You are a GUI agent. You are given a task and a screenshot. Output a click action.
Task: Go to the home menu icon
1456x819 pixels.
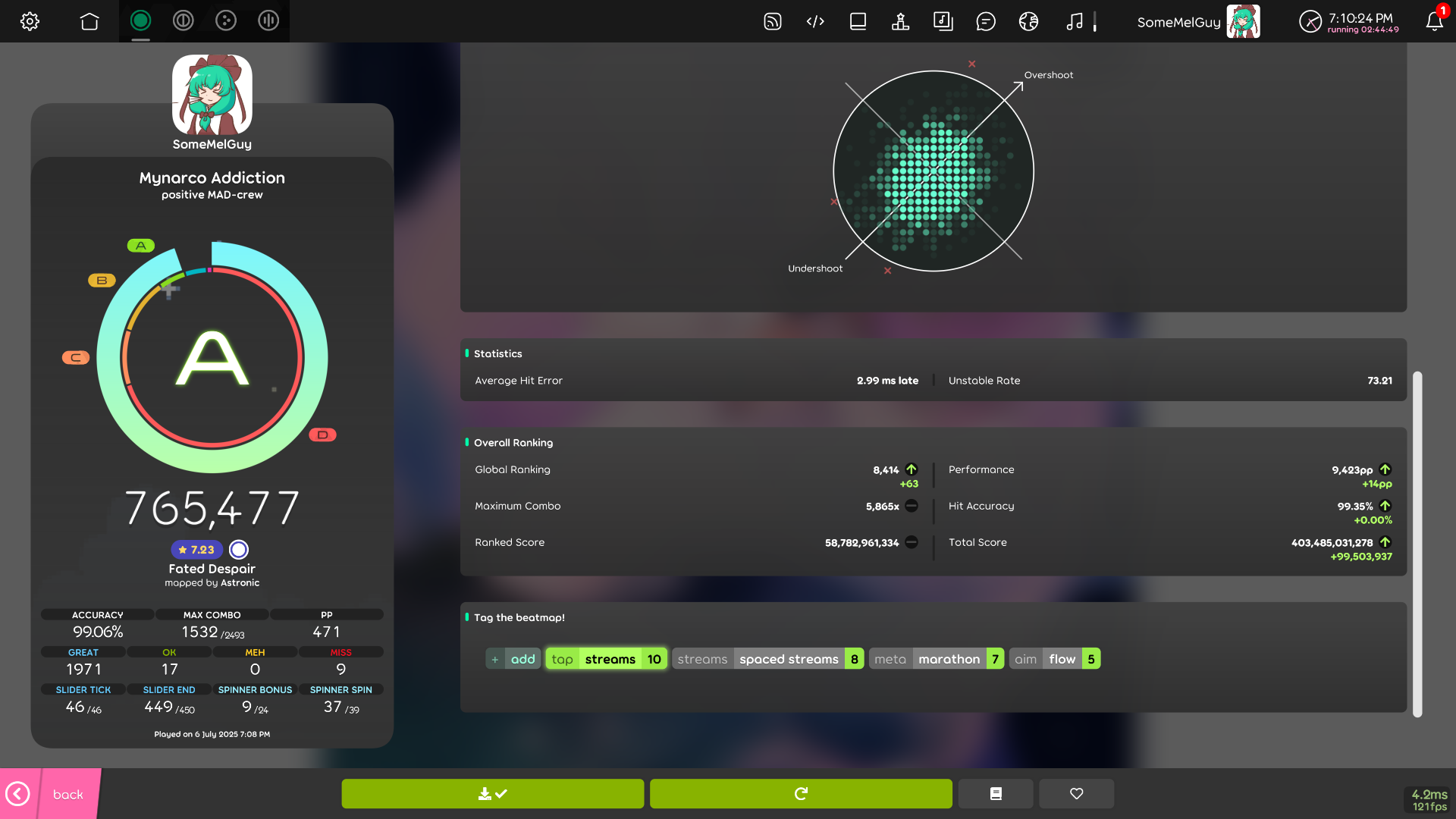[89, 21]
